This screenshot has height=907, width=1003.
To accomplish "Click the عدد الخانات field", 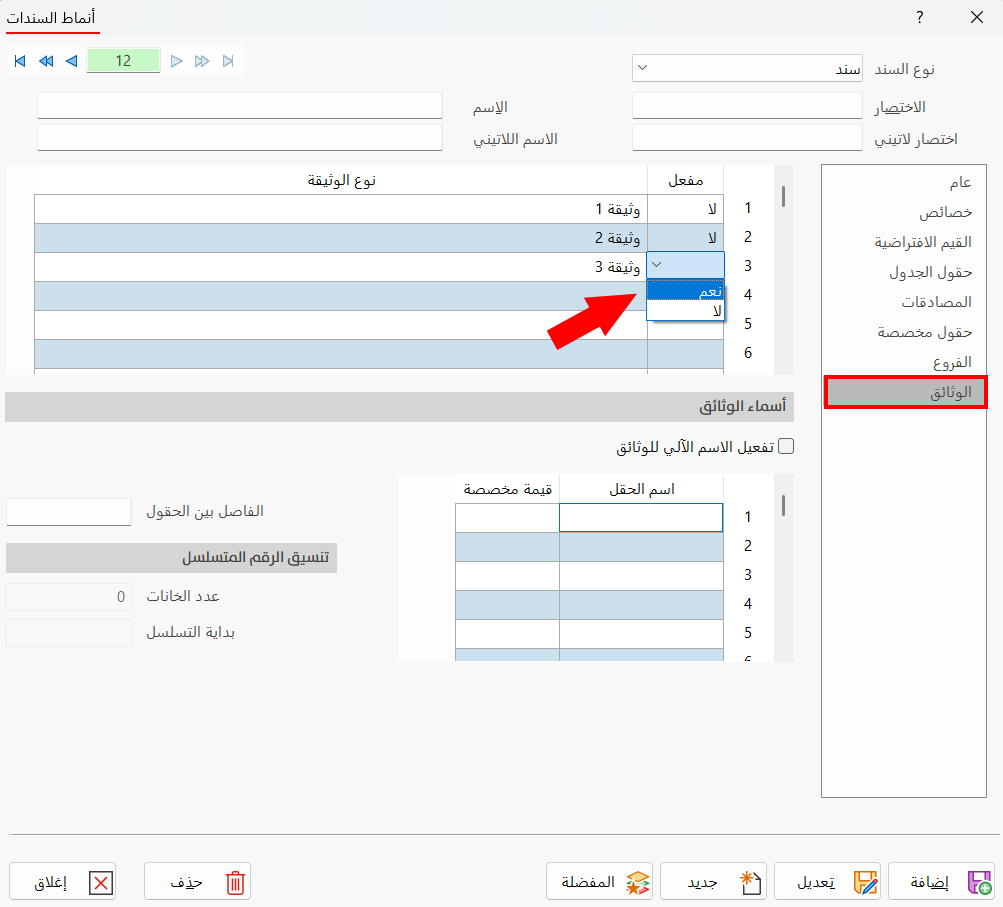I will 69,597.
